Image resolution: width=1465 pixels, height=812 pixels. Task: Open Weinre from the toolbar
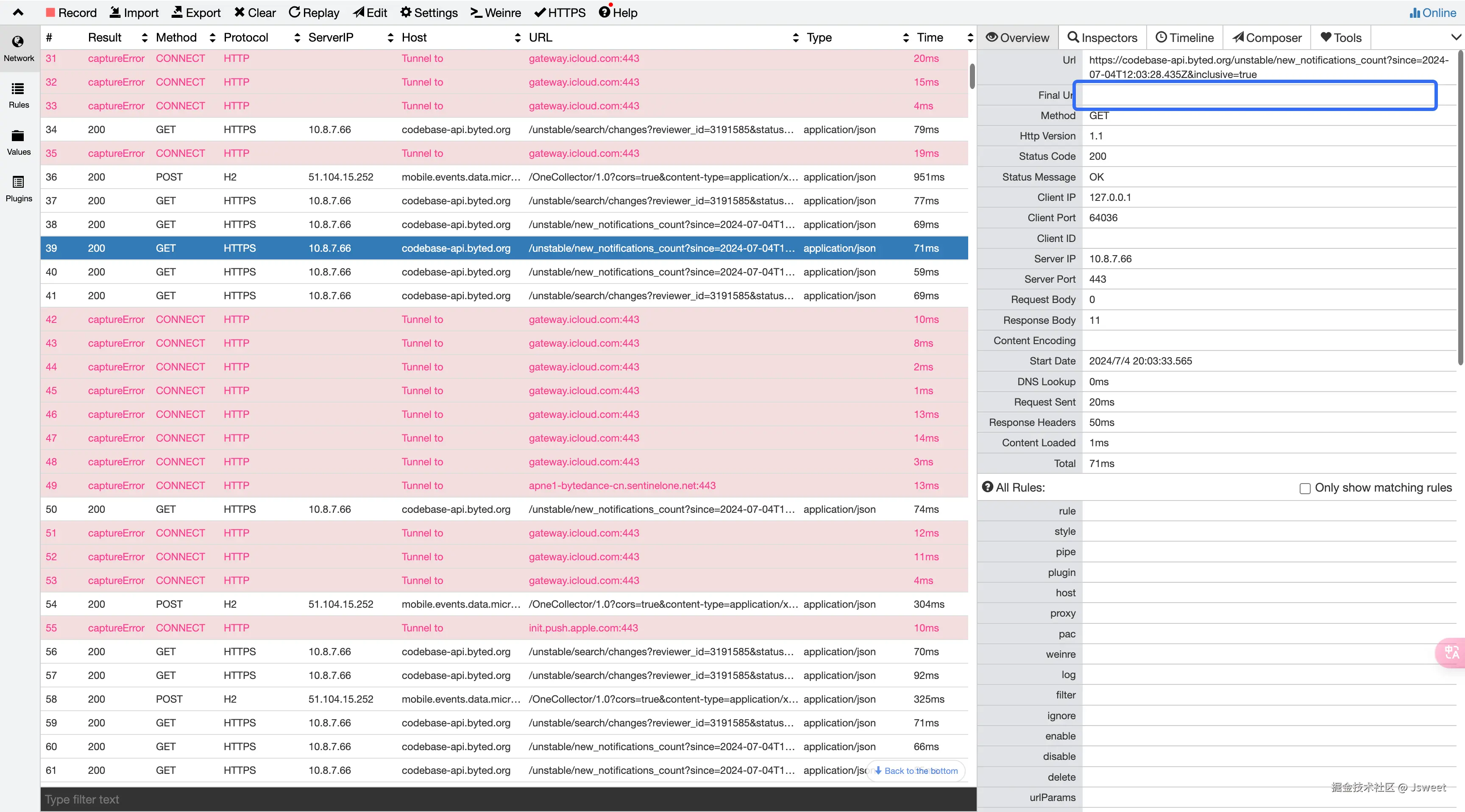496,13
